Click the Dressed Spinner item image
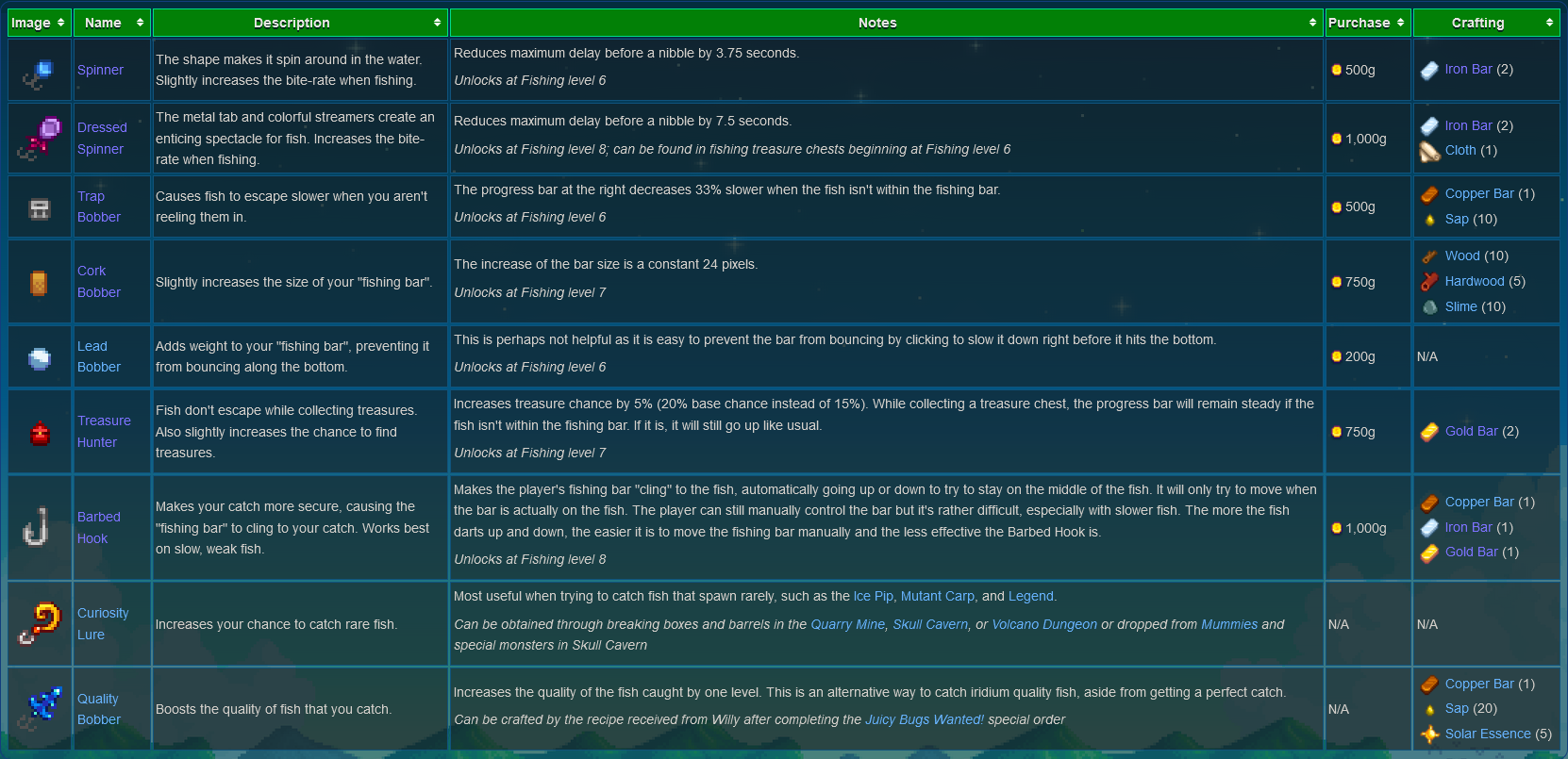Viewport: 1568px width, 759px height. click(x=40, y=139)
